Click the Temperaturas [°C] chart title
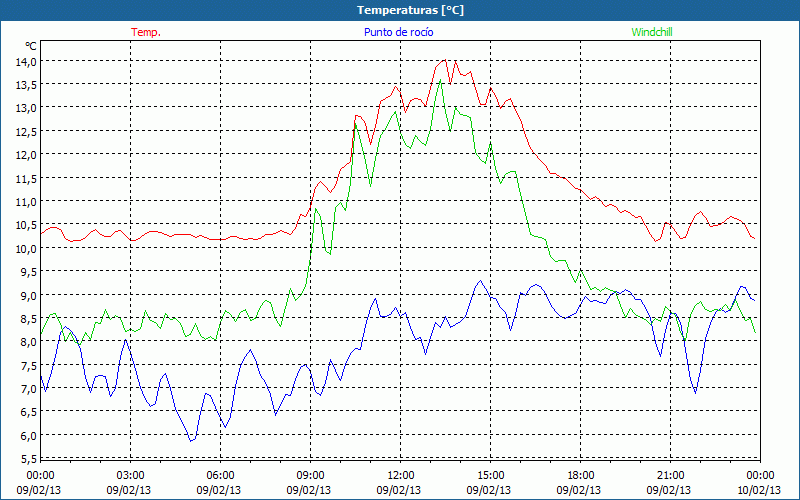The height and width of the screenshot is (500, 800). point(410,10)
